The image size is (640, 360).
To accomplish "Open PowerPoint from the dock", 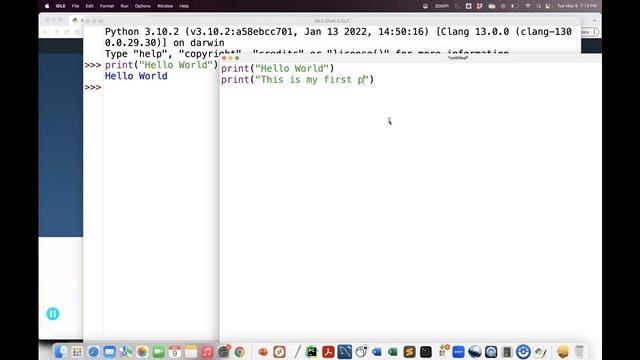I will coord(263,351).
